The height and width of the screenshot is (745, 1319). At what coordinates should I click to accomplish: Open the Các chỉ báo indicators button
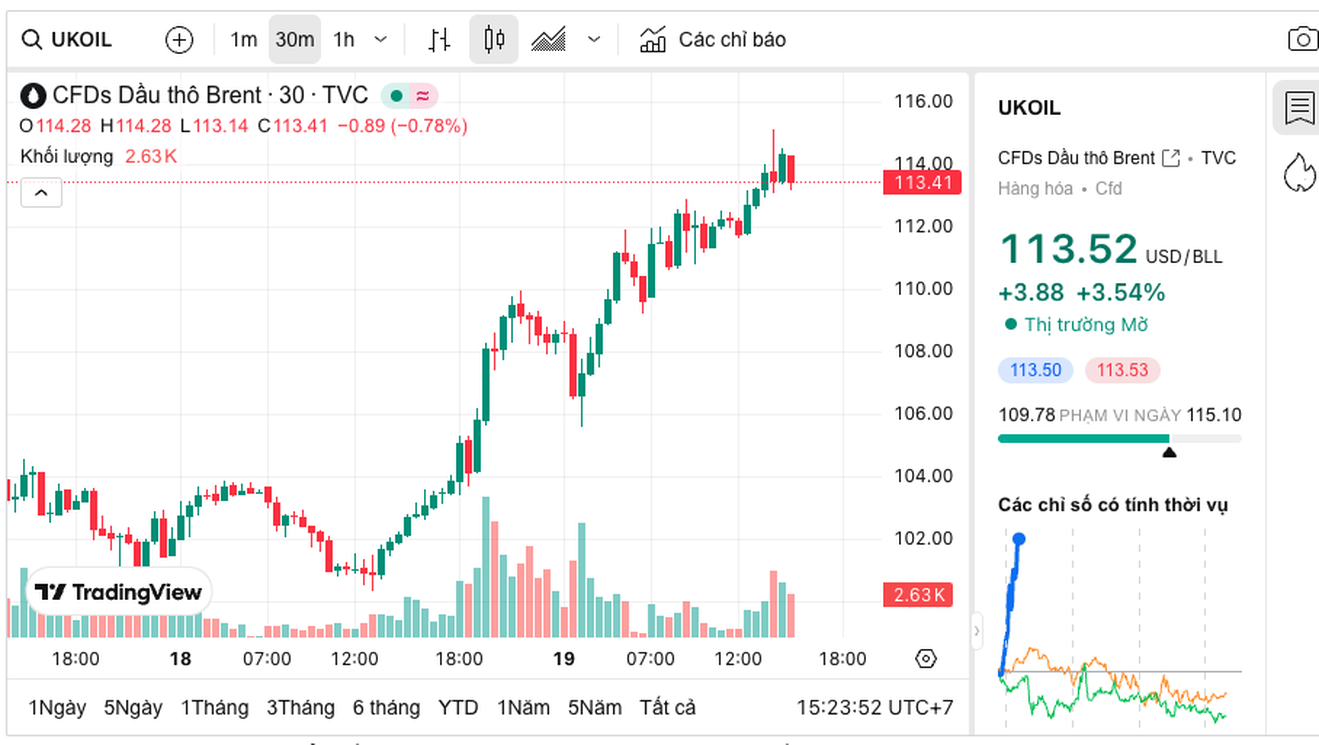tap(713, 40)
